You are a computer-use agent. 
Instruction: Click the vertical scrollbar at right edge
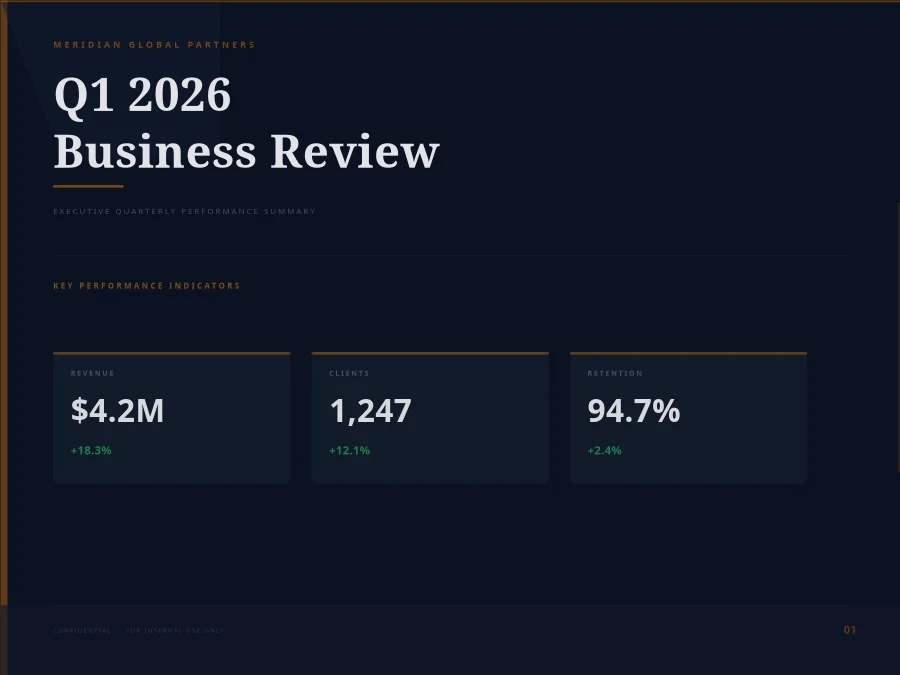[898, 338]
